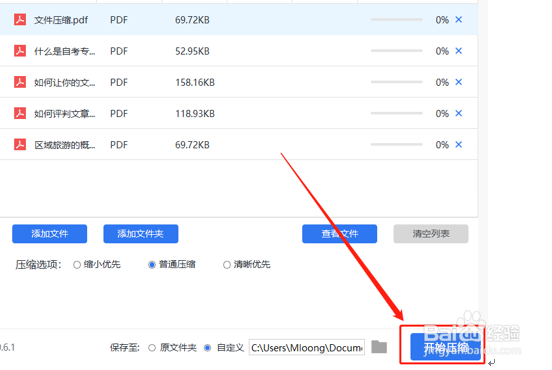Click the size value 52.95KB
The image size is (552, 370).
(192, 51)
